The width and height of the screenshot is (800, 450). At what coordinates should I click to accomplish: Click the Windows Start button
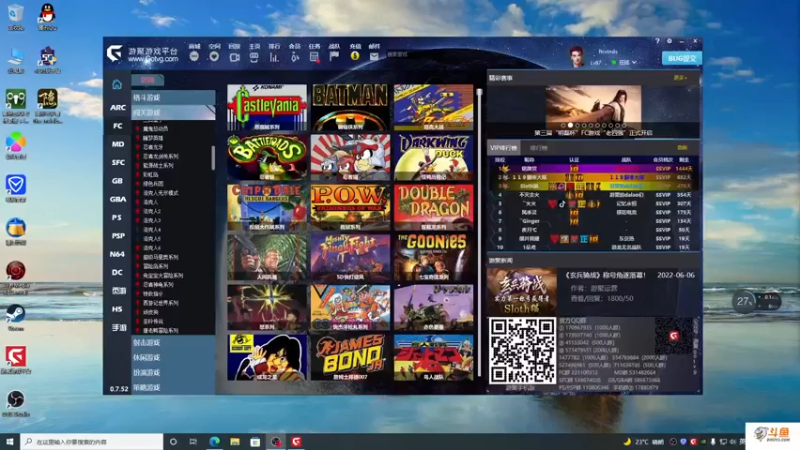tap(10, 442)
